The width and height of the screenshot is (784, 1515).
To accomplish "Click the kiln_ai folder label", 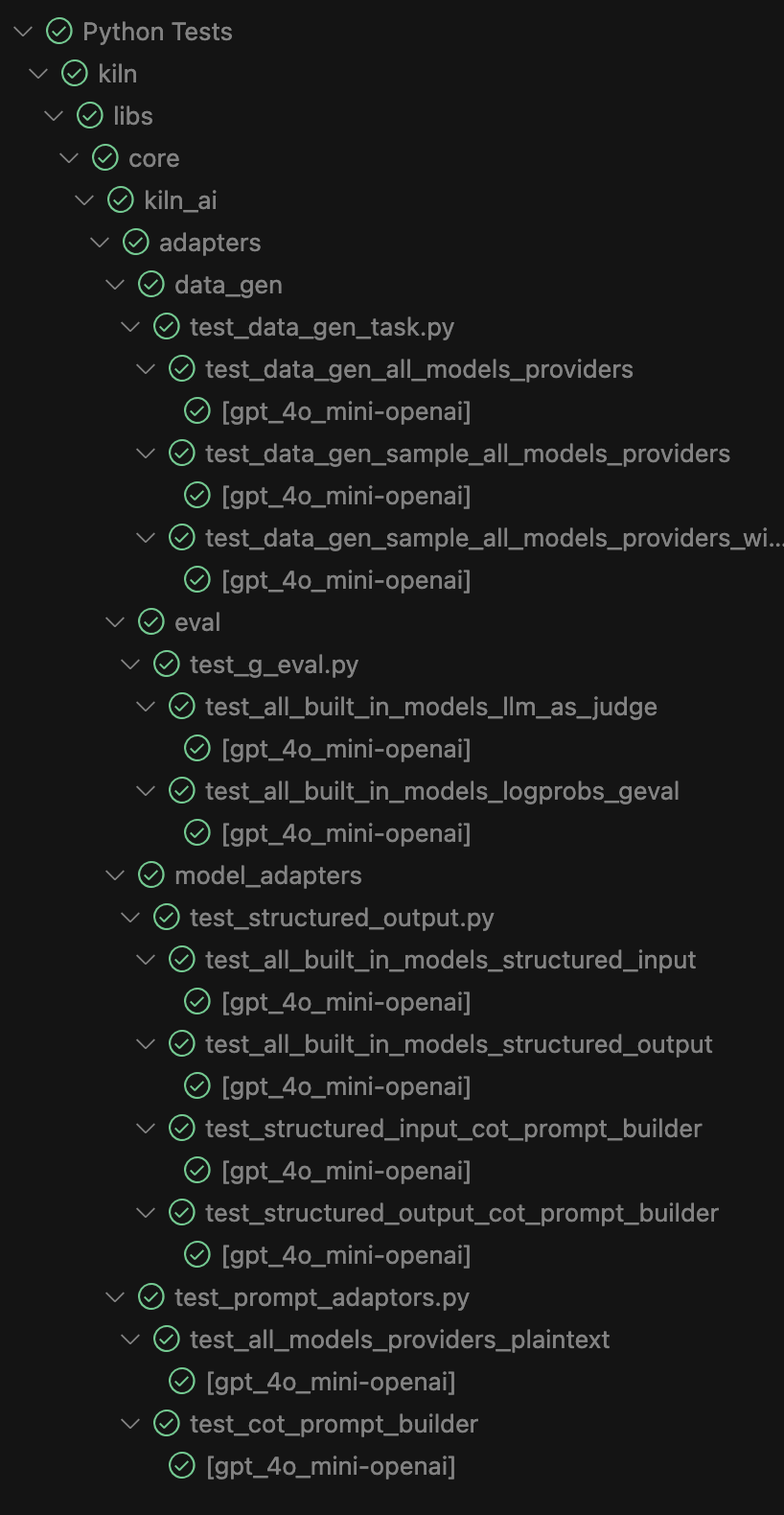I will (178, 199).
